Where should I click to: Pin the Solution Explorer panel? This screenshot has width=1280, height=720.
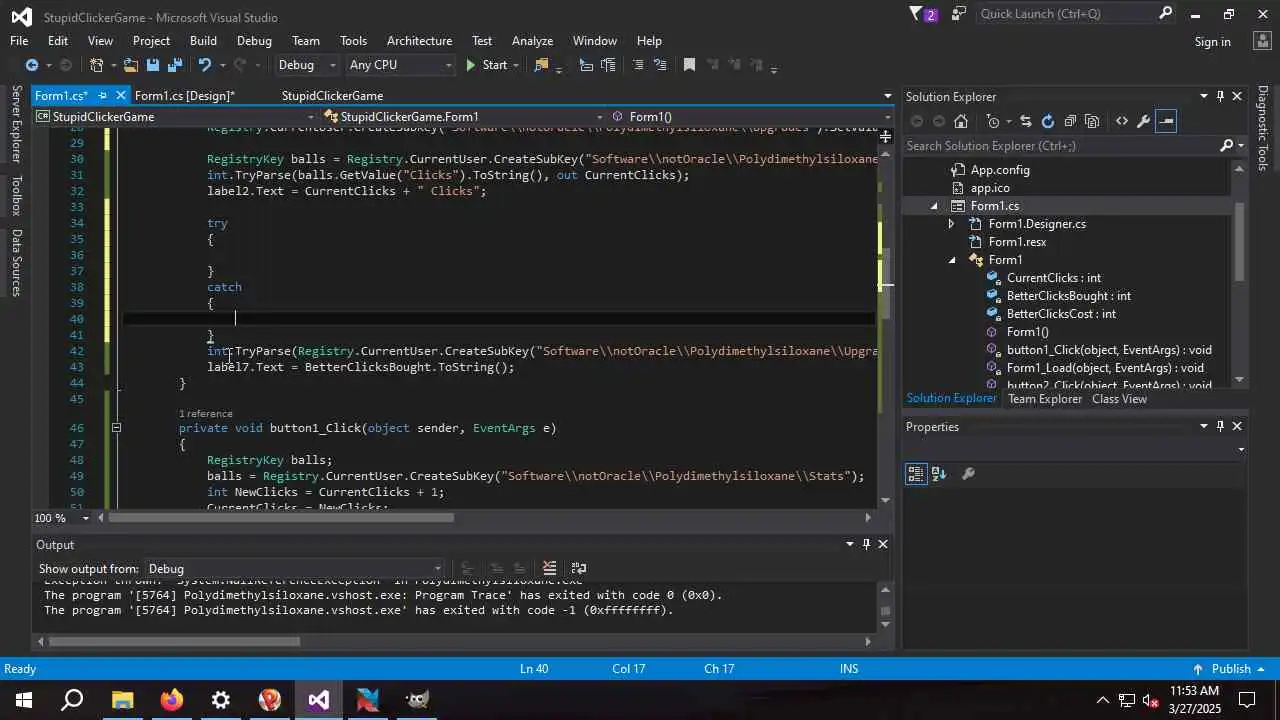1220,97
